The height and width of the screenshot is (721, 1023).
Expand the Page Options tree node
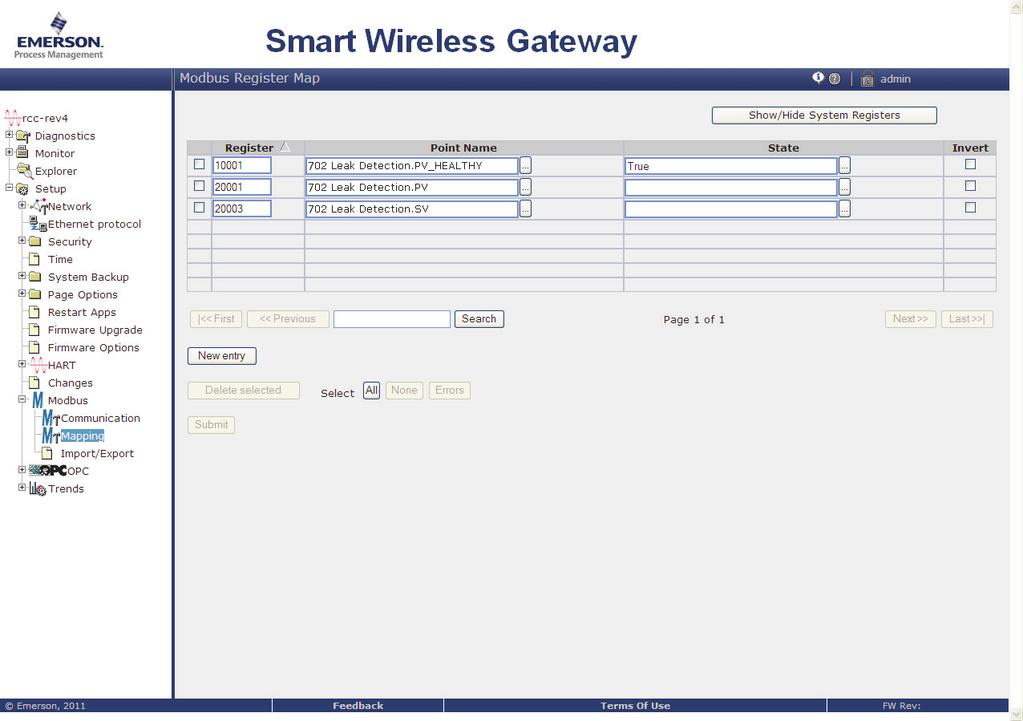[22, 293]
